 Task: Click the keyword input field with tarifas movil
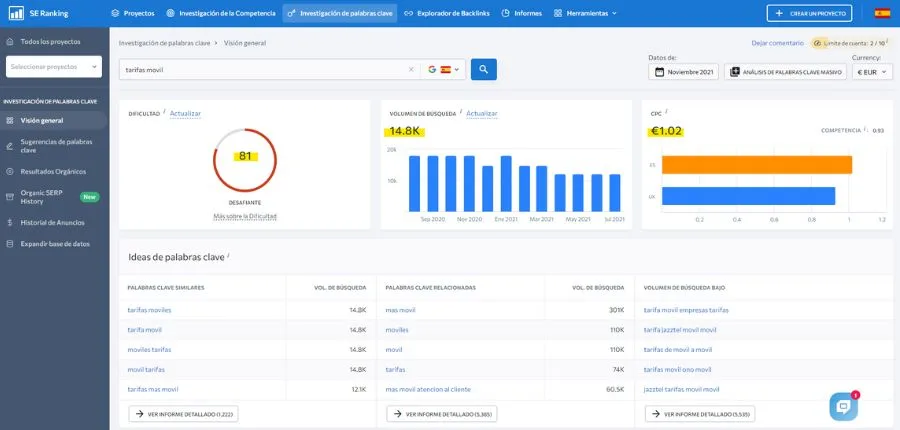[260, 70]
